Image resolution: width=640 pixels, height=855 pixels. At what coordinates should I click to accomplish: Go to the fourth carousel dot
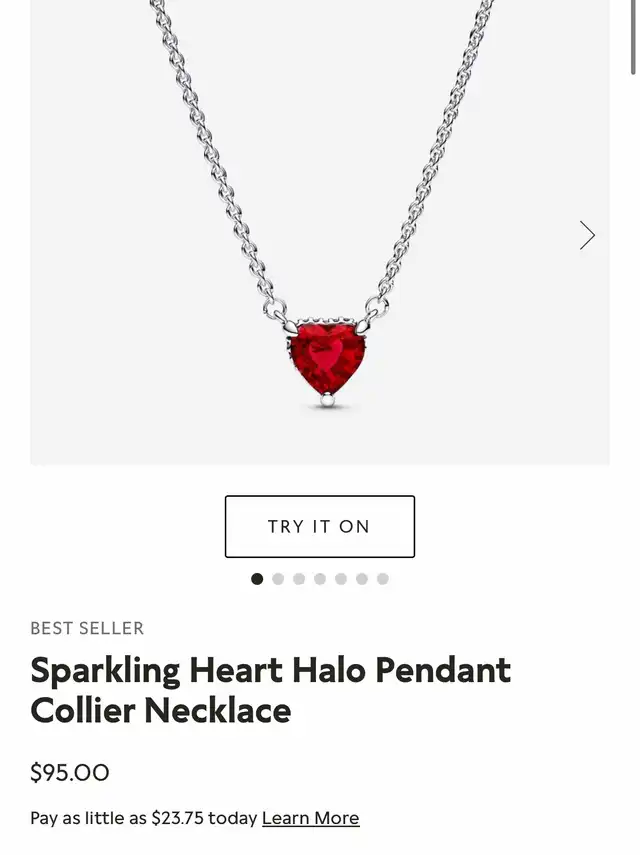[x=320, y=579]
